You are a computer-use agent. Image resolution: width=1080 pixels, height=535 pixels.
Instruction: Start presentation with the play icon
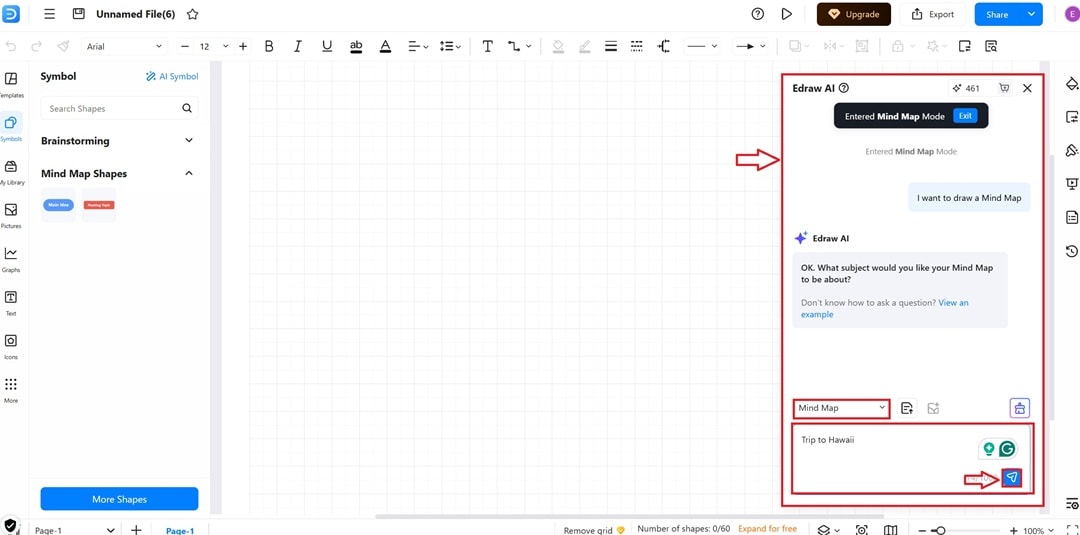pyautogui.click(x=787, y=14)
